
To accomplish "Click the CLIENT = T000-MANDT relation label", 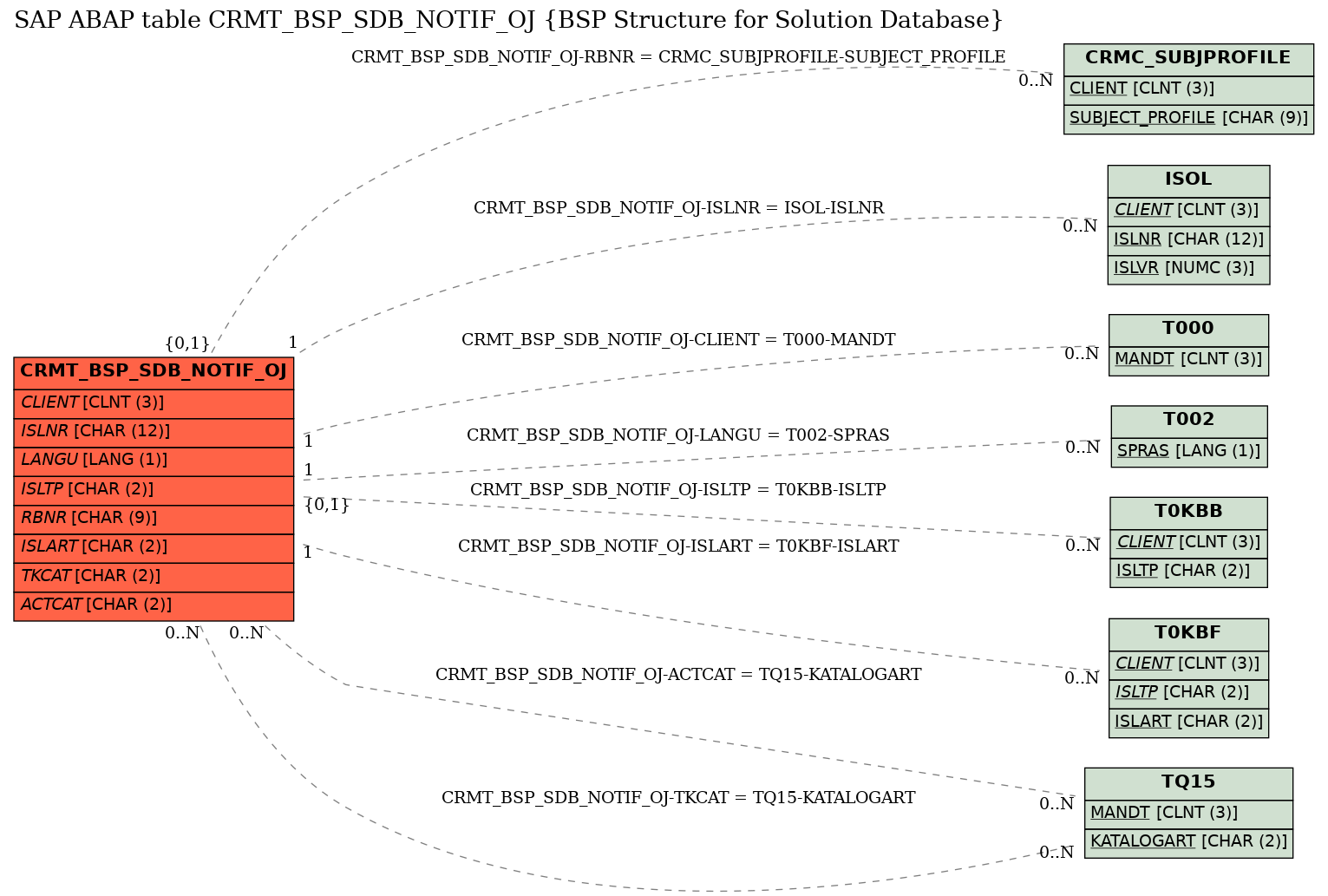I will tap(678, 340).
